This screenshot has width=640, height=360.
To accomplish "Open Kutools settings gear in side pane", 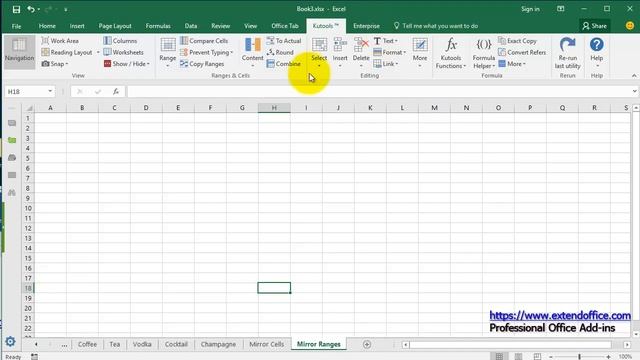I will [10, 342].
